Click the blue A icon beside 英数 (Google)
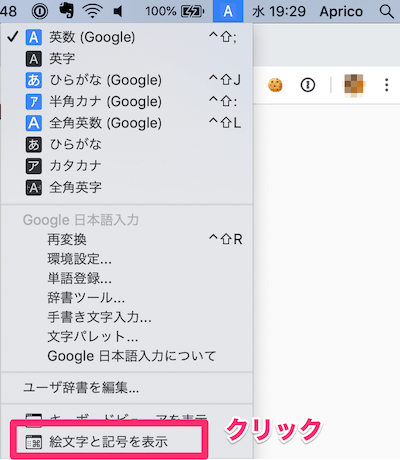Image resolution: width=400 pixels, height=460 pixels. click(x=34, y=37)
